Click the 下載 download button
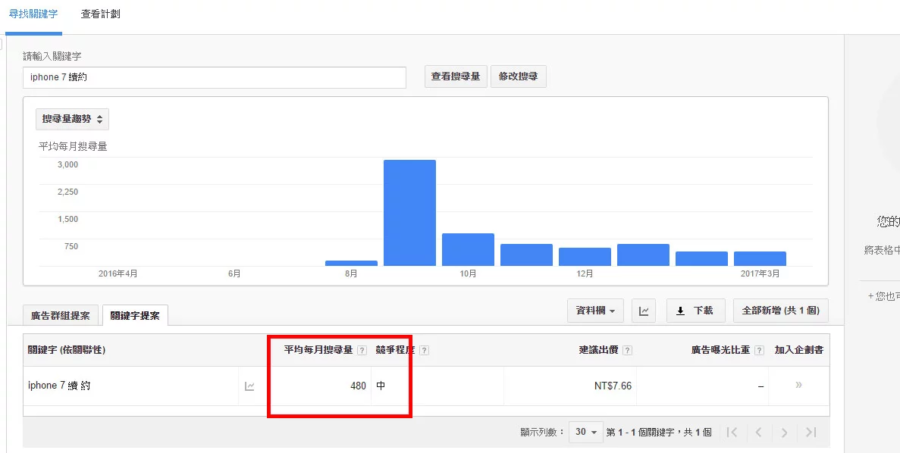900x453 pixels. click(695, 311)
